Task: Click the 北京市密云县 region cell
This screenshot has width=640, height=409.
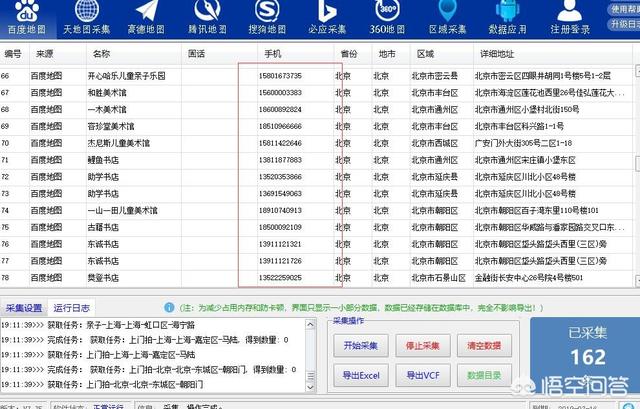Action: (435, 76)
